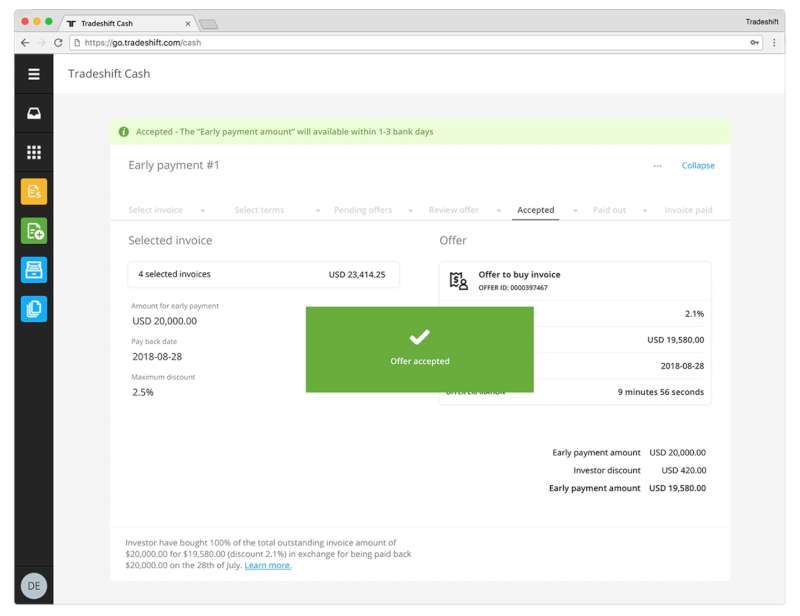Open a new browser tab
Screen dimensions: 800x616
(x=208, y=24)
